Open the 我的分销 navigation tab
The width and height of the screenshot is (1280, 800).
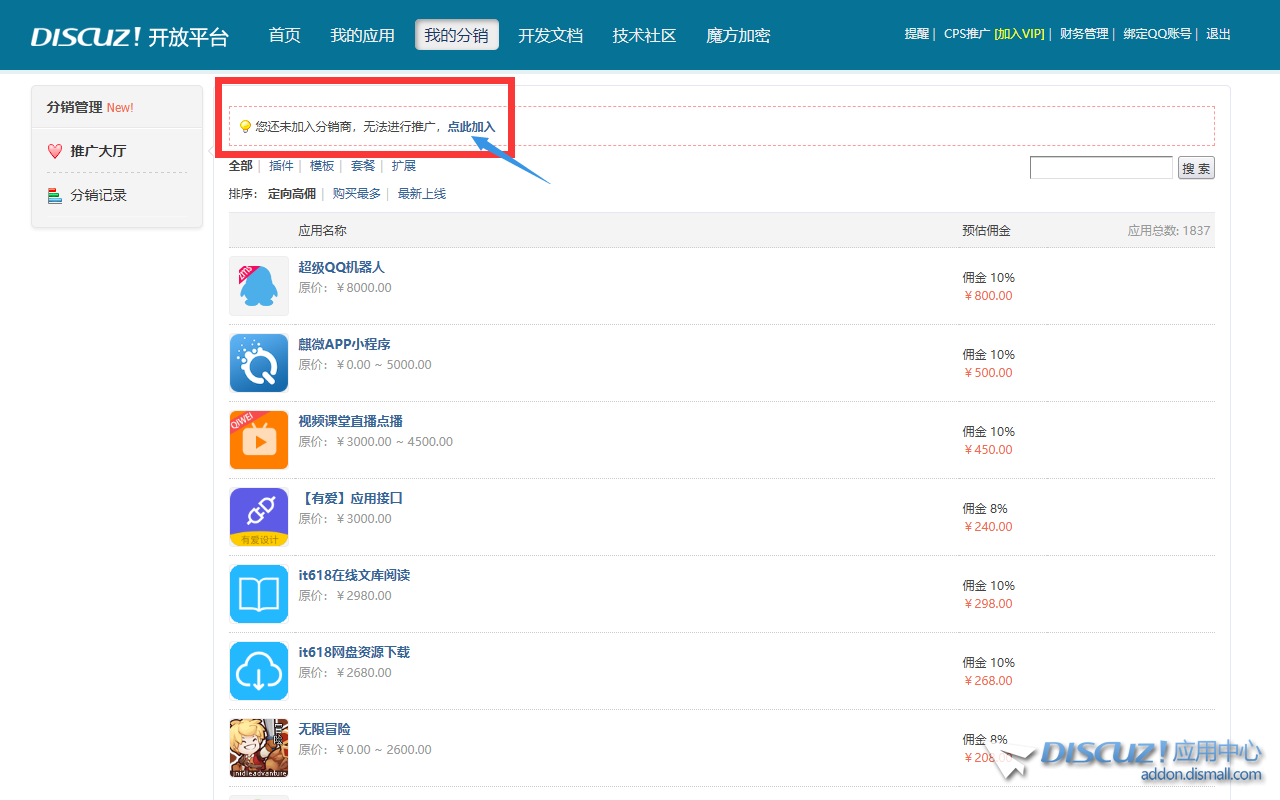point(456,35)
